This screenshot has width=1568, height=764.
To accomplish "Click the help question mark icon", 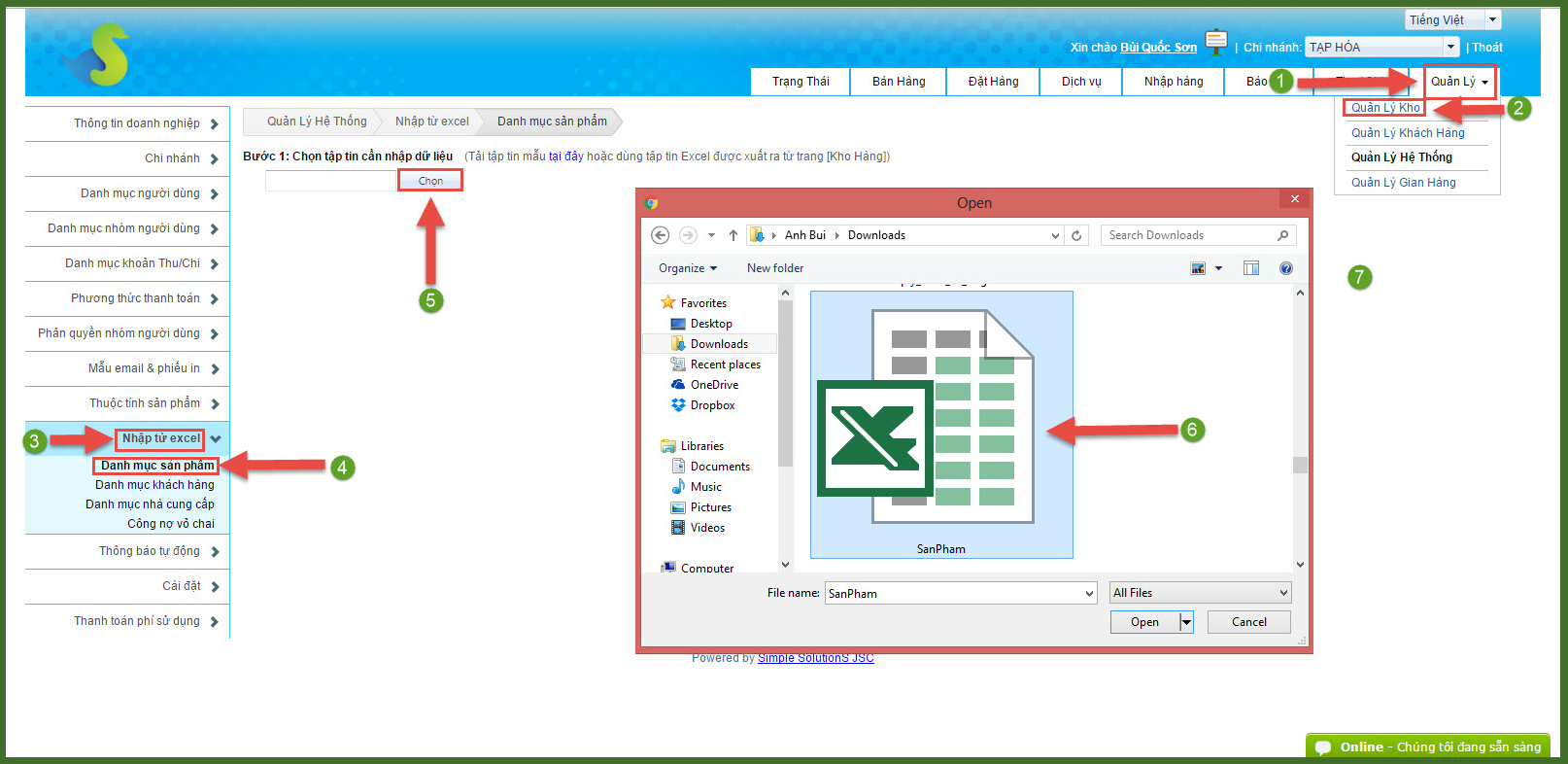I will coord(1285,268).
